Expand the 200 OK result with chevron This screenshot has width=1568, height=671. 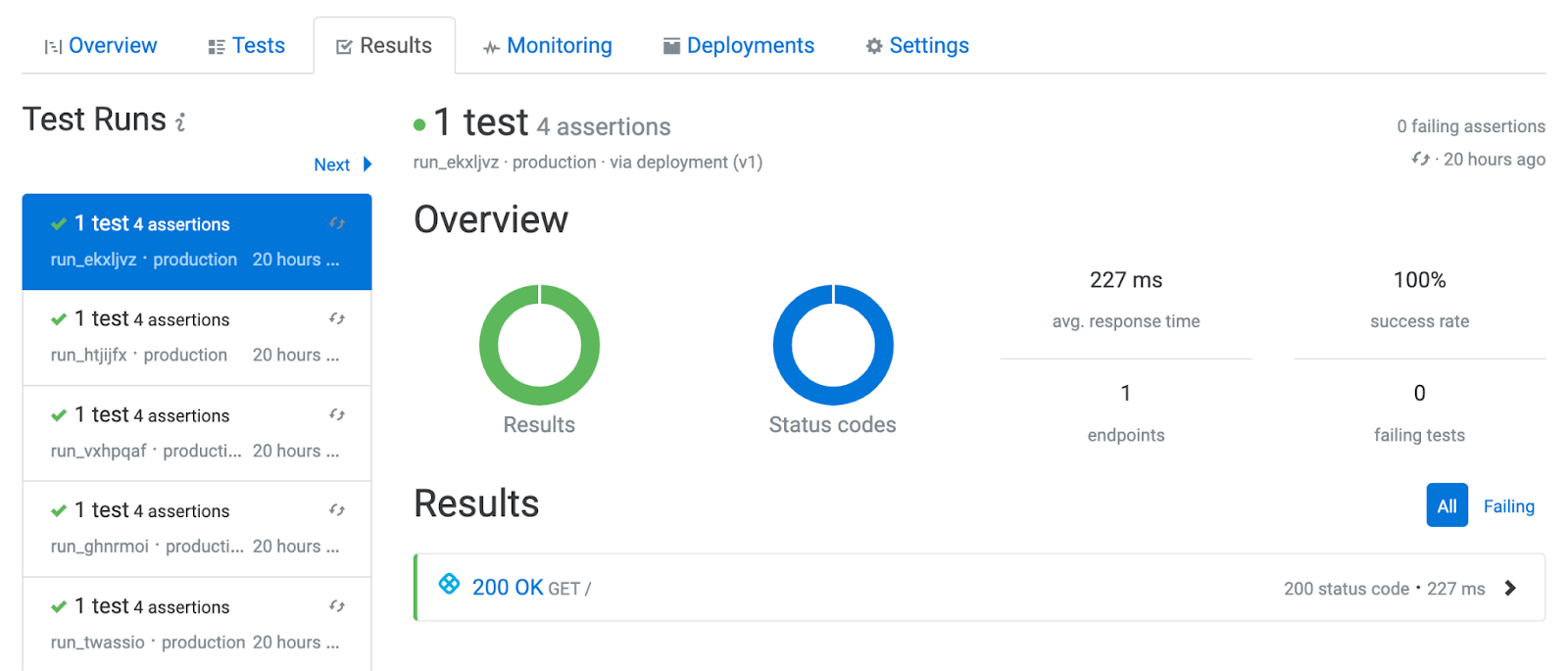1510,588
